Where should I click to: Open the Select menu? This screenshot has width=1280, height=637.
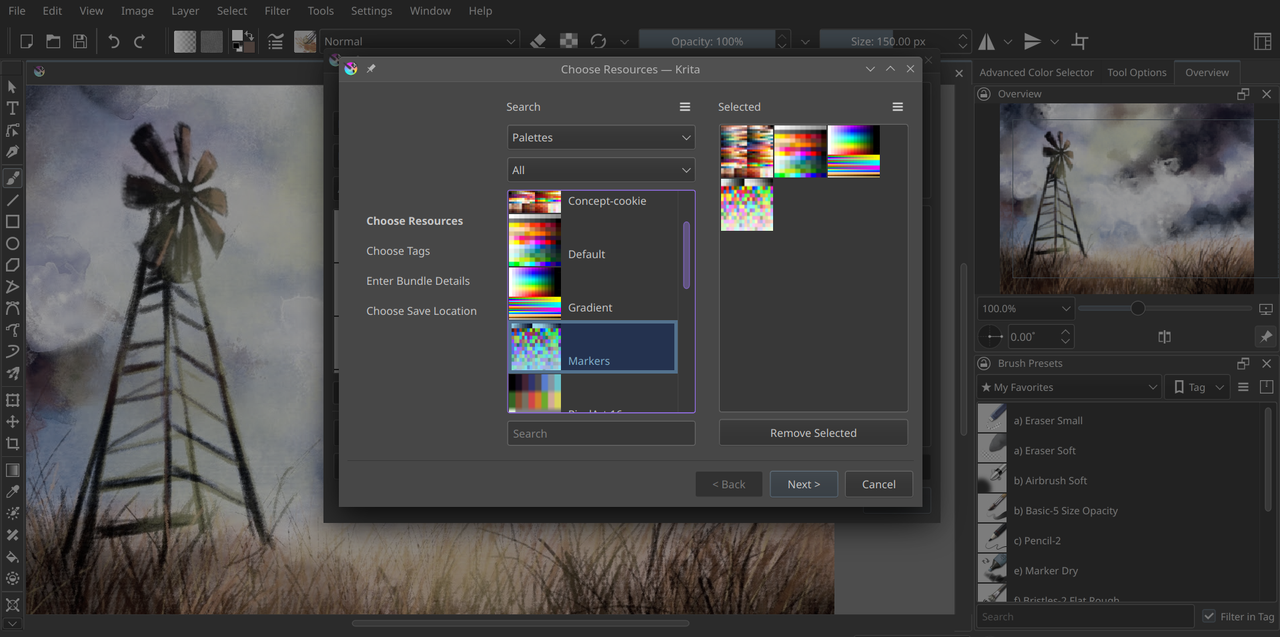(232, 11)
